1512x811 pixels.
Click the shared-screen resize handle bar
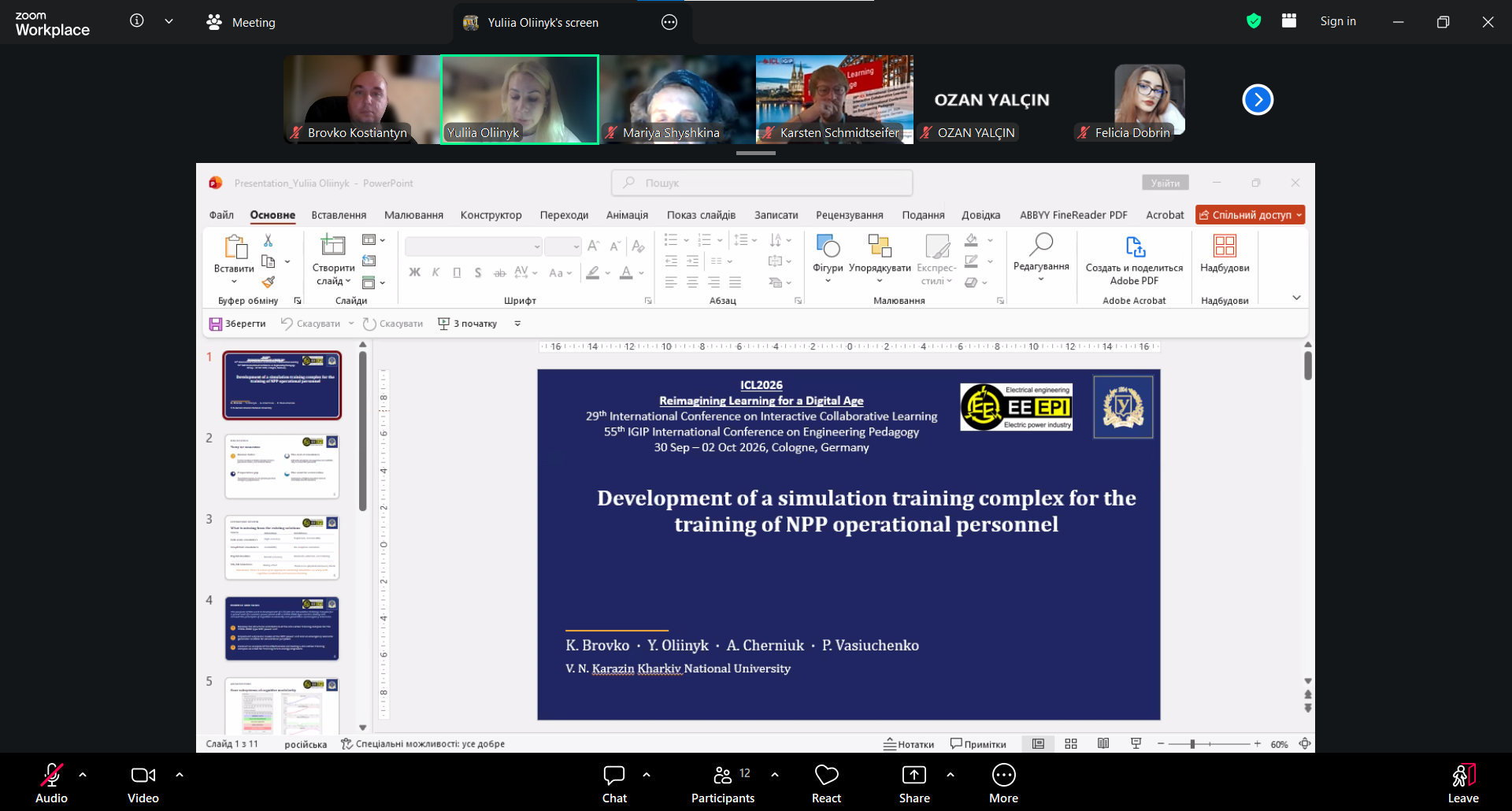point(756,153)
